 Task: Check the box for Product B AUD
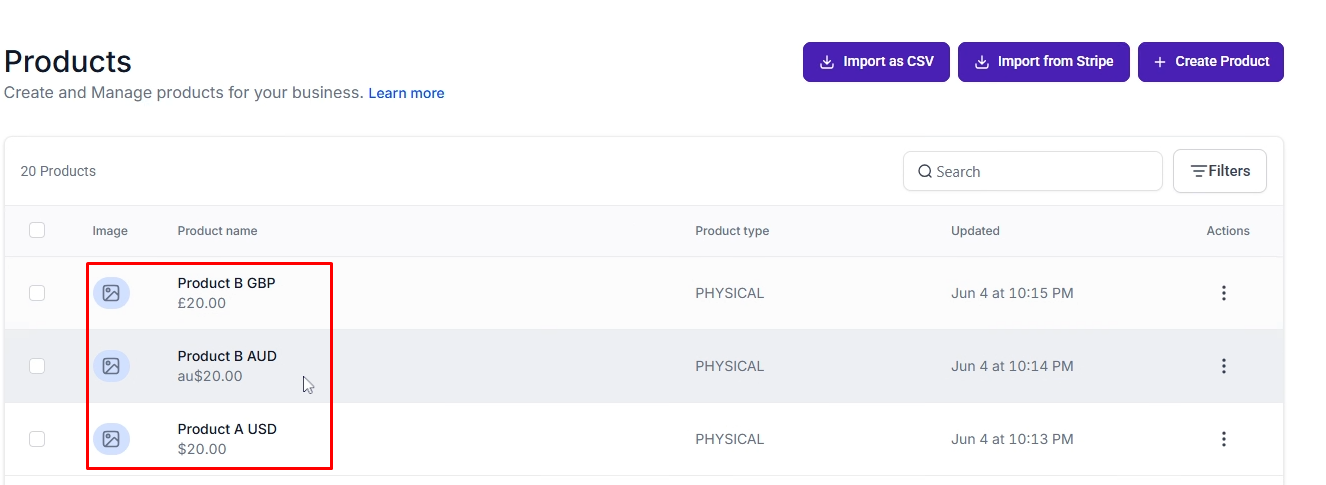(37, 366)
